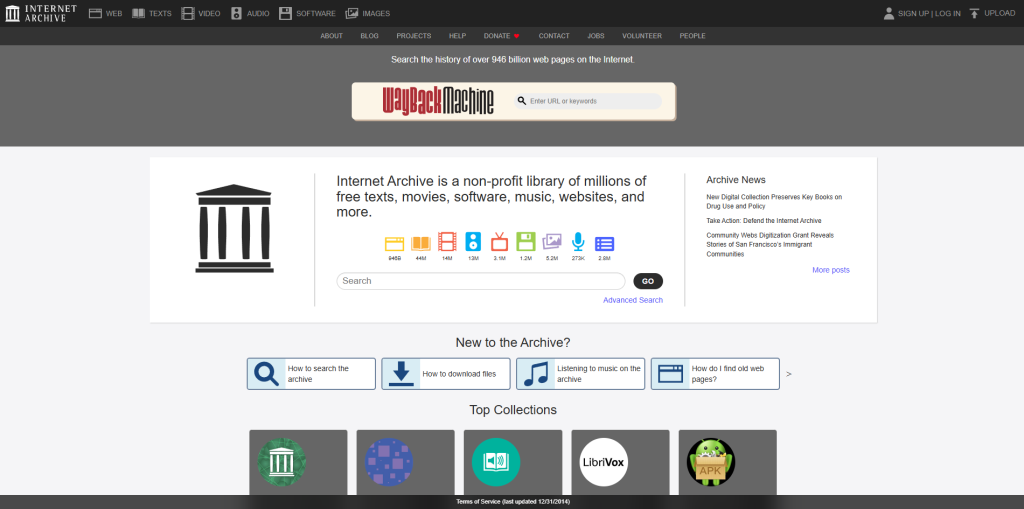Image resolution: width=1024 pixels, height=509 pixels.
Task: Open How to download files card
Action: coord(446,374)
